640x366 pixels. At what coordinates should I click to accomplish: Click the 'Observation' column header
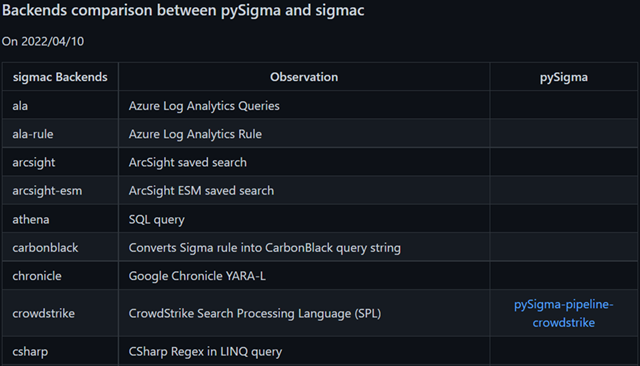pos(304,77)
